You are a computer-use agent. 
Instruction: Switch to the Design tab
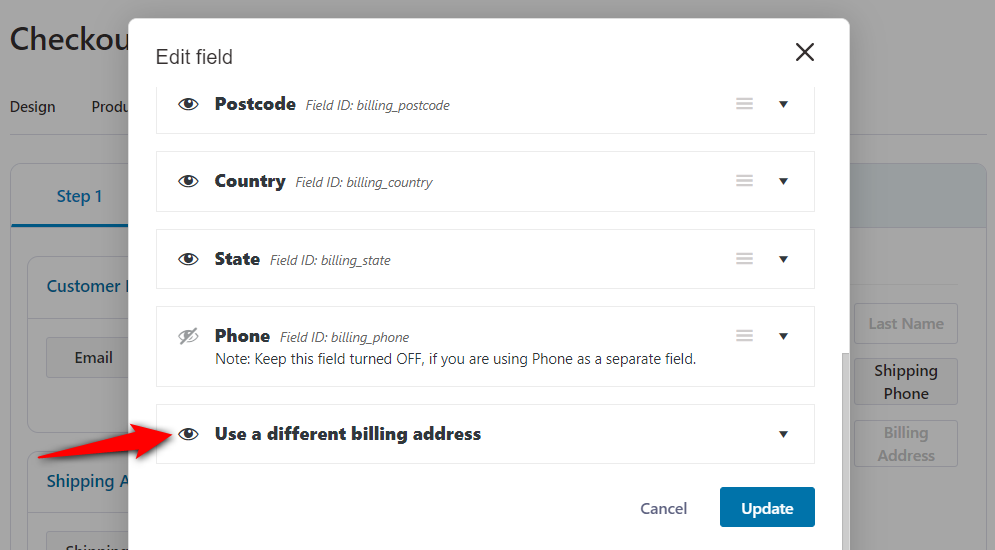(x=32, y=107)
